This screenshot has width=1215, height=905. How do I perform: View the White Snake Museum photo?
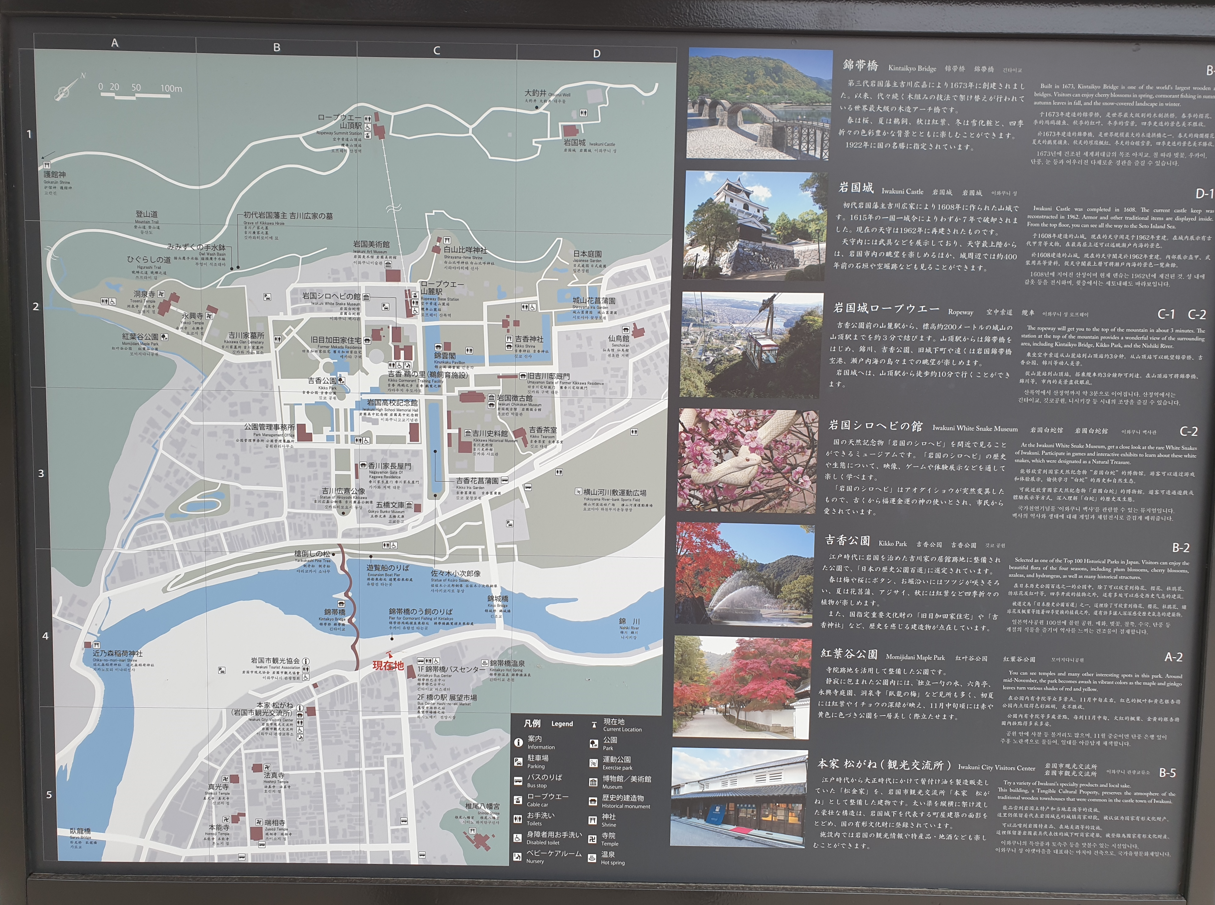coord(747,461)
